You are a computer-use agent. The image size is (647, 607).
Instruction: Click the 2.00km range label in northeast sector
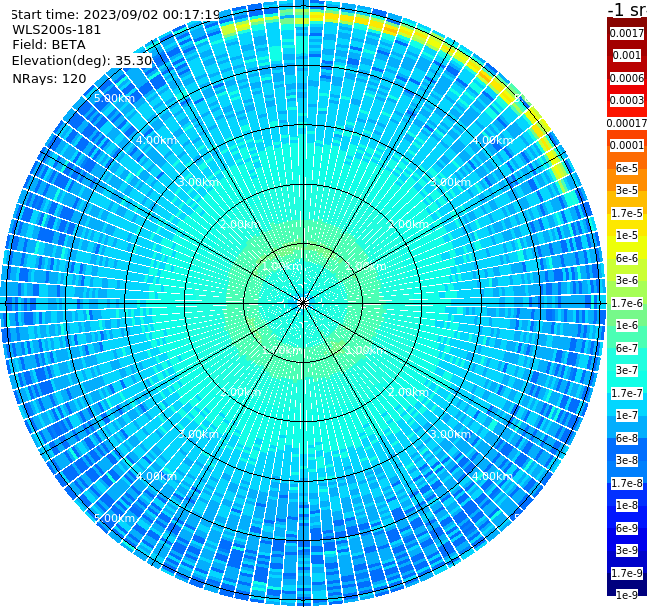pos(408,224)
